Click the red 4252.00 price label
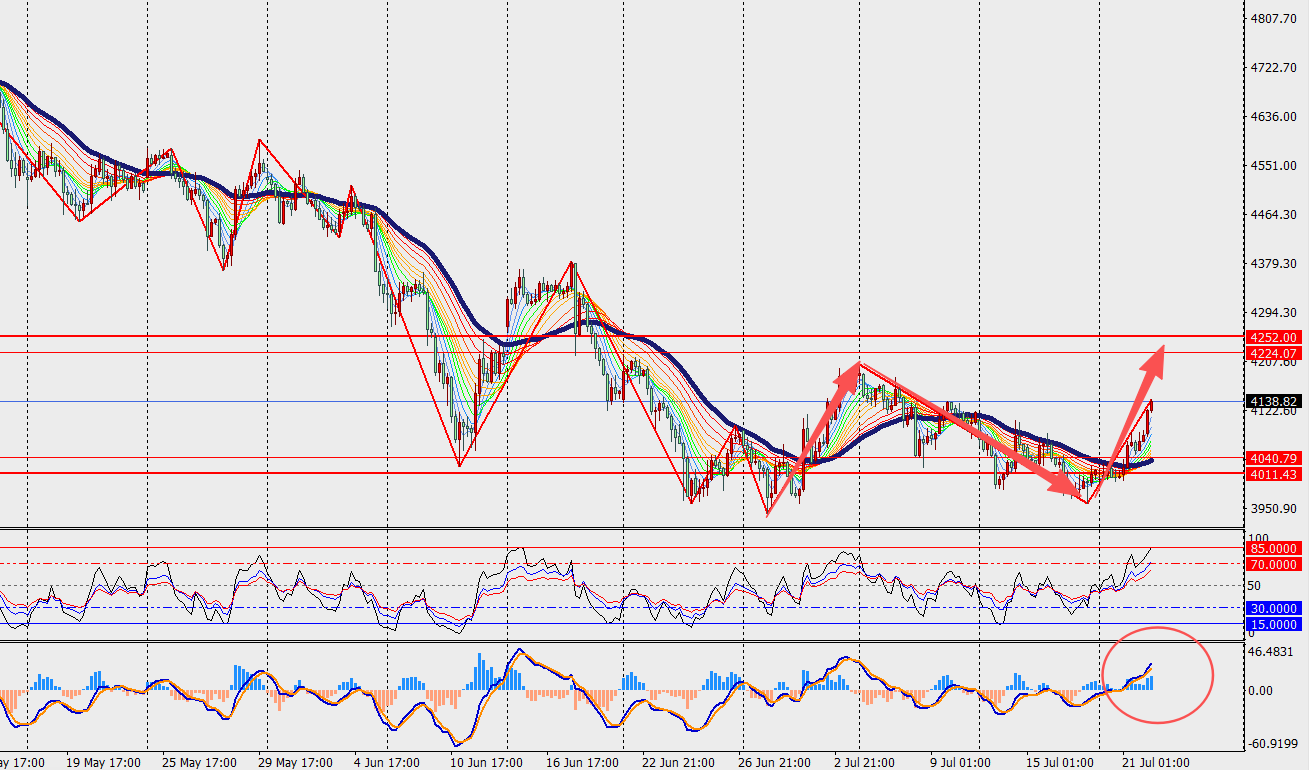Image resolution: width=1310 pixels, height=770 pixels. (x=1274, y=337)
